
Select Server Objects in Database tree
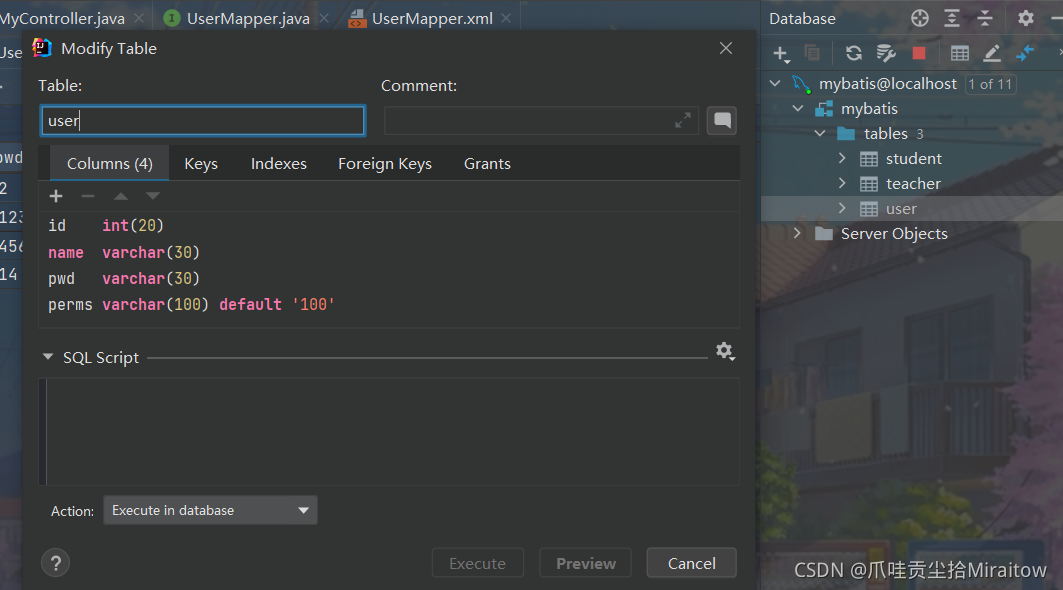(x=894, y=233)
